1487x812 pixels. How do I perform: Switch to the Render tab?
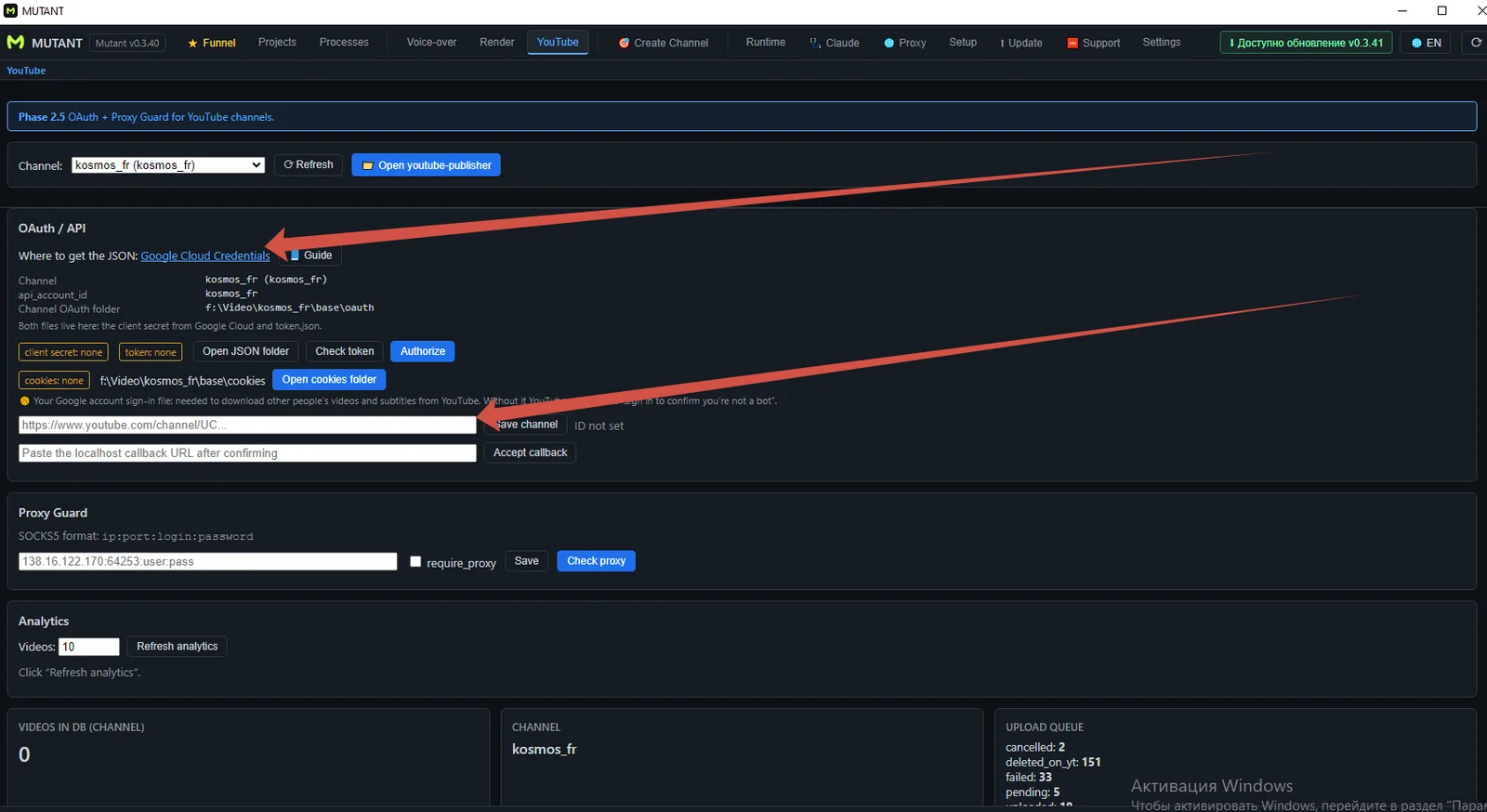click(x=497, y=43)
